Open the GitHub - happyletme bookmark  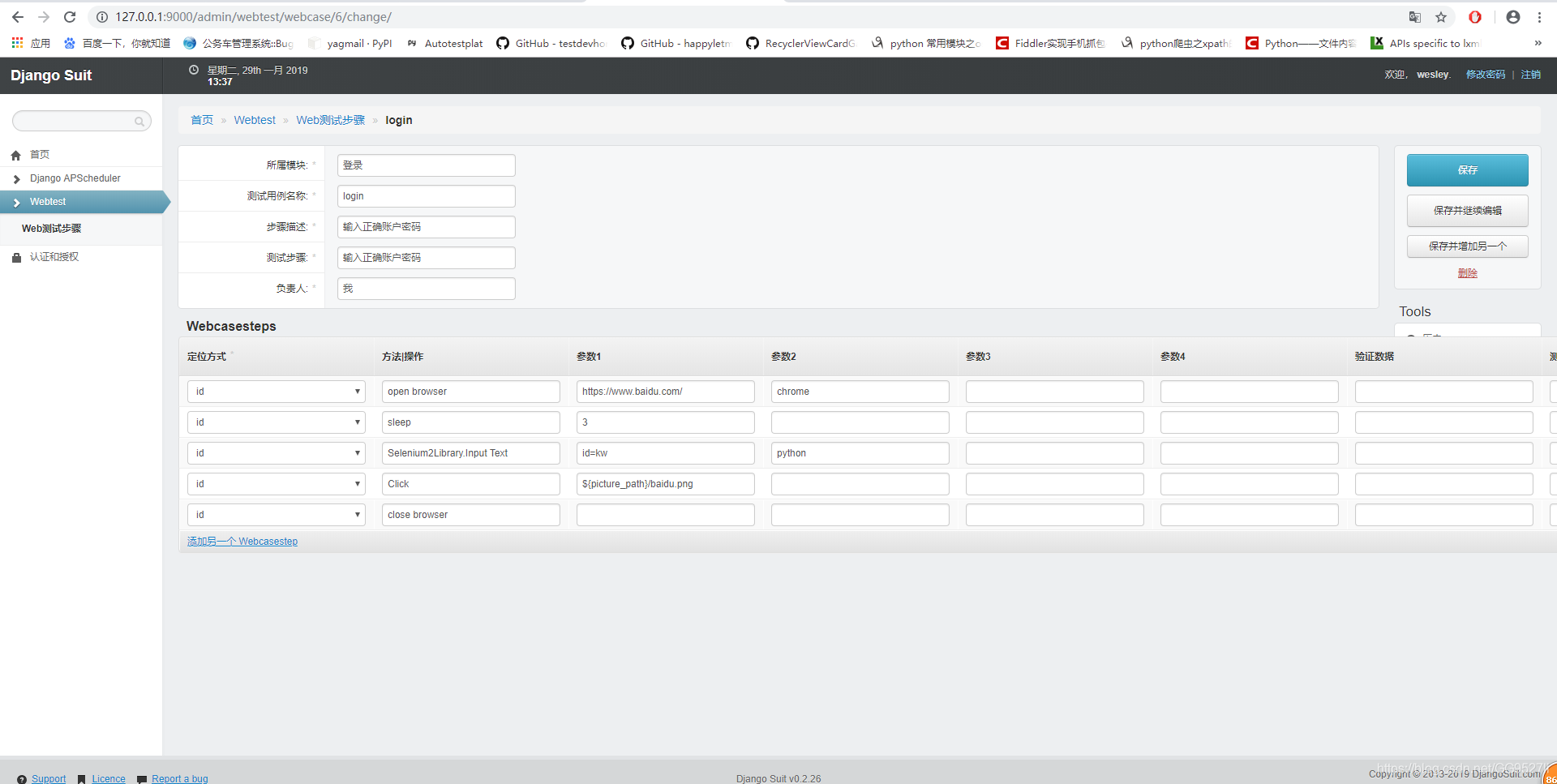pos(676,43)
